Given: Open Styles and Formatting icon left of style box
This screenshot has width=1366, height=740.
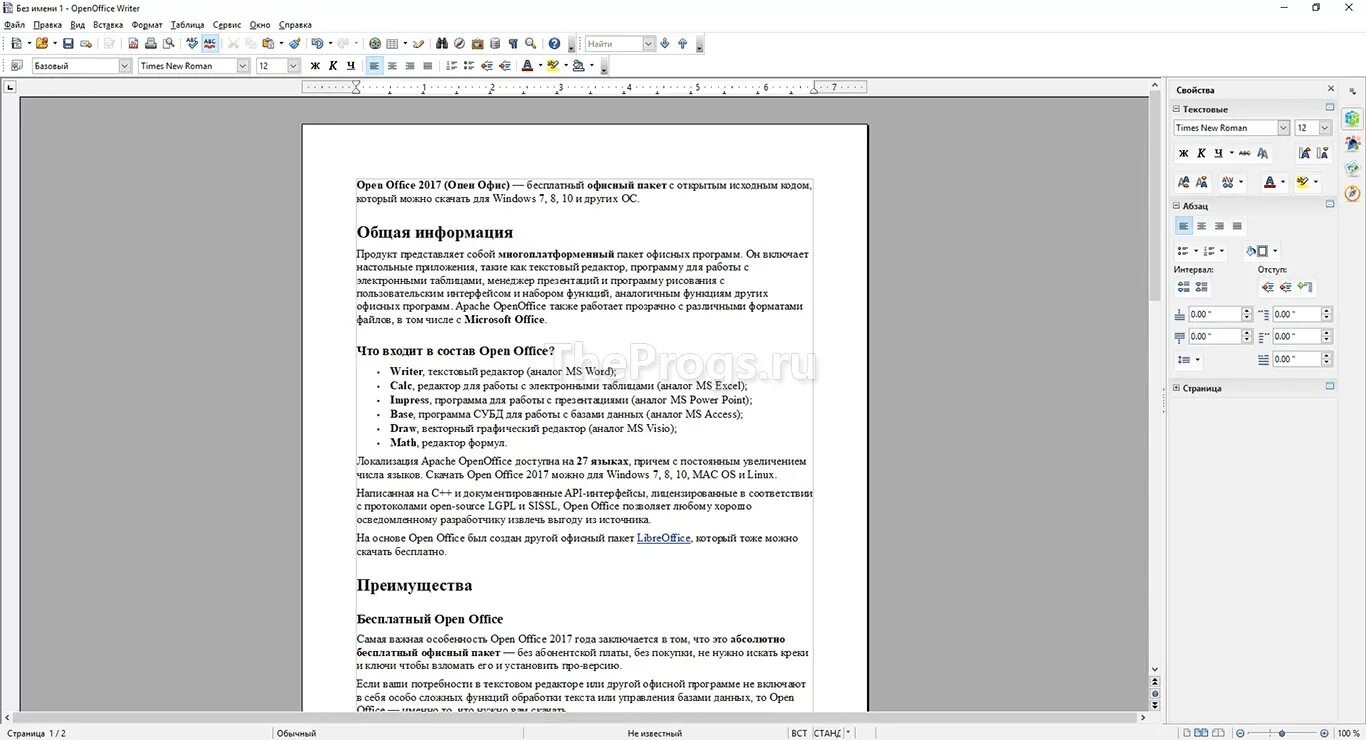Looking at the screenshot, I should tap(16, 66).
